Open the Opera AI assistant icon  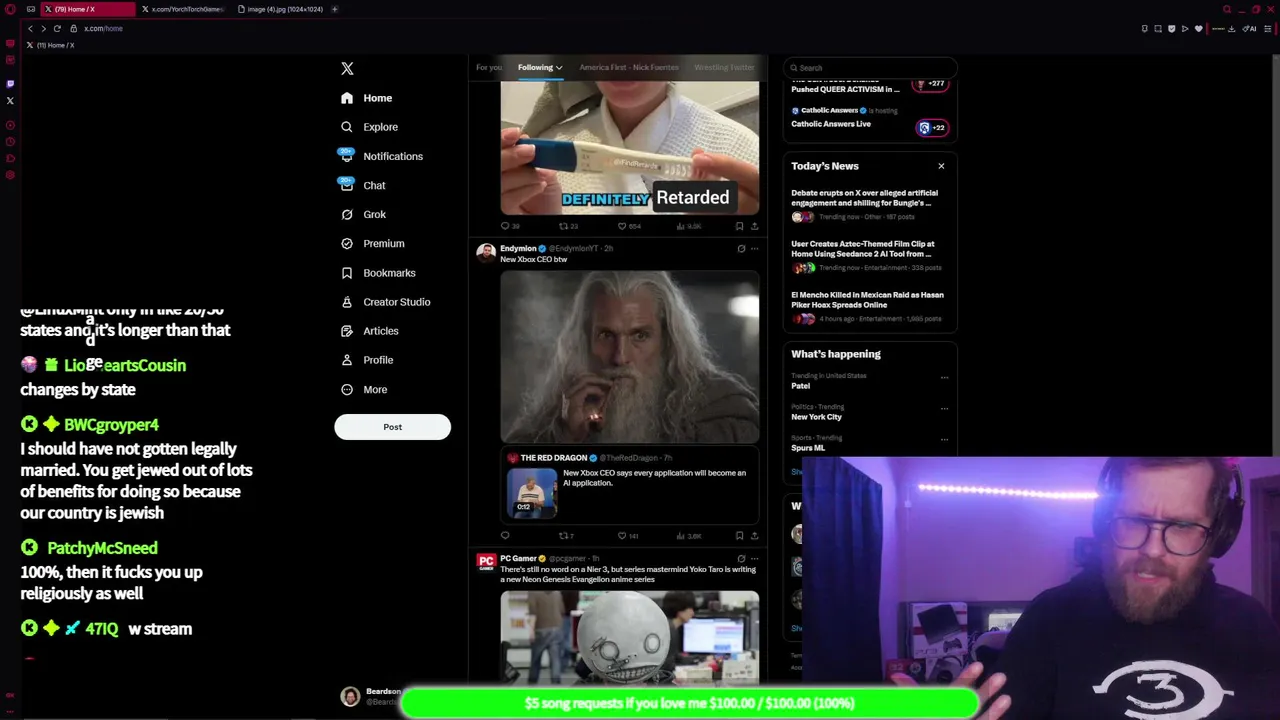[1250, 28]
